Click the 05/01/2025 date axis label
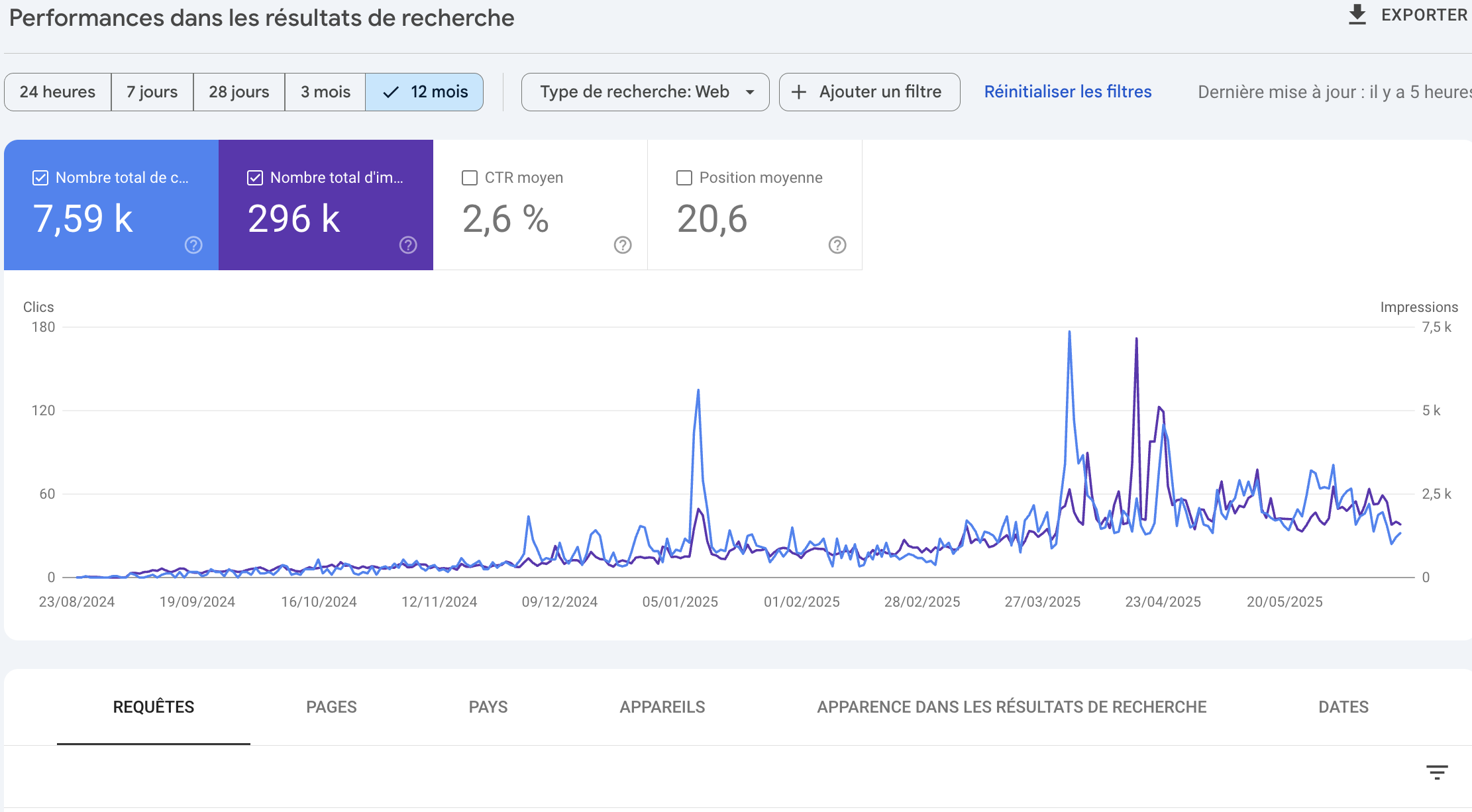 point(680,602)
